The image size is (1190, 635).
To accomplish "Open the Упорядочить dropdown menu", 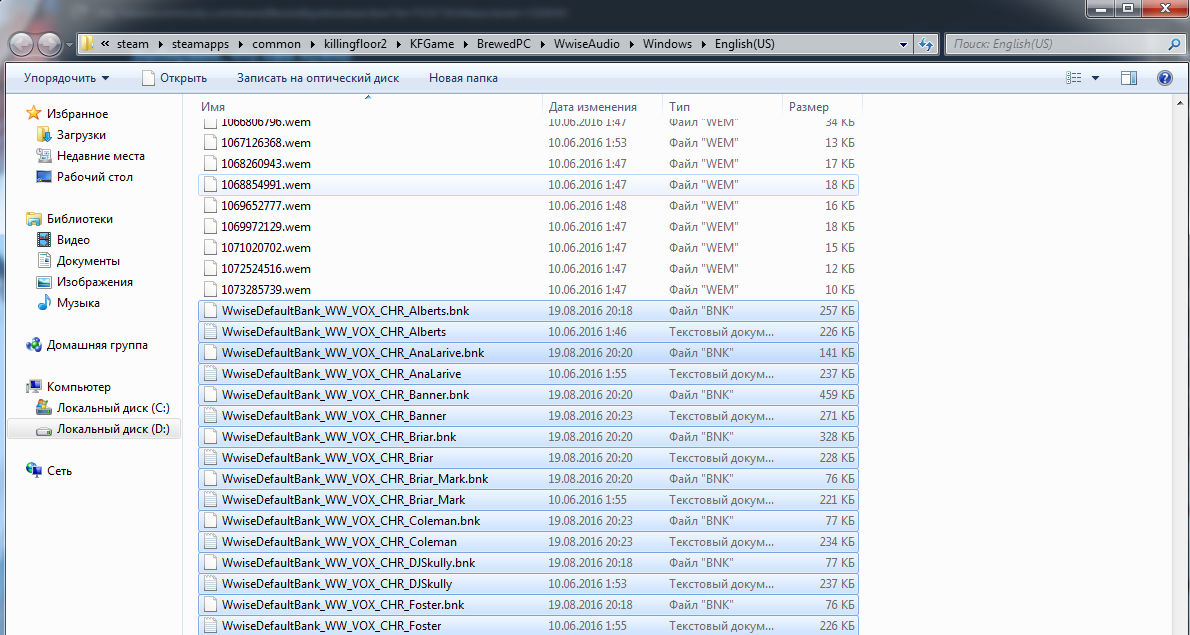I will point(66,77).
